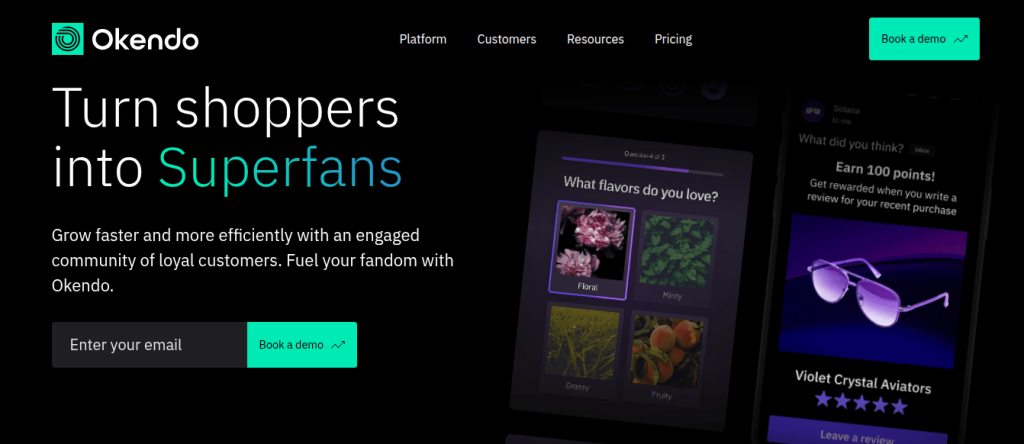The image size is (1024, 444).
Task: Open the Customers menu
Action: pyautogui.click(x=507, y=39)
